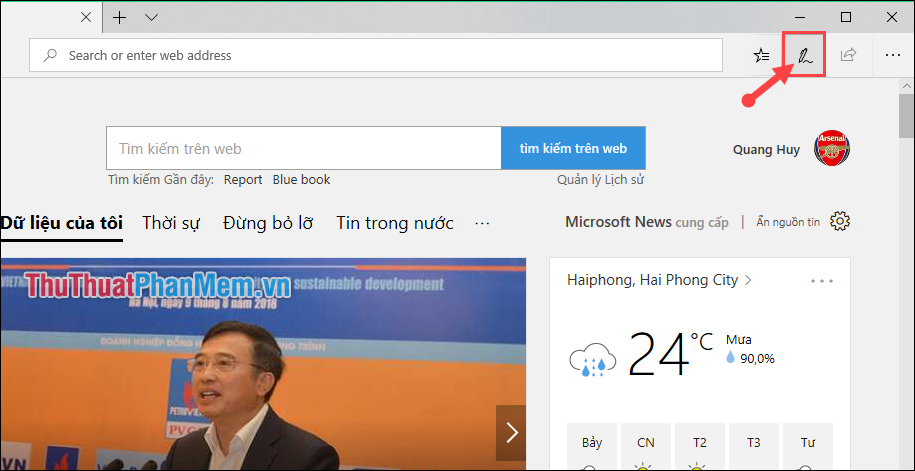Viewport: 915px width, 471px height.
Task: Open the featured news story image
Action: 263,364
